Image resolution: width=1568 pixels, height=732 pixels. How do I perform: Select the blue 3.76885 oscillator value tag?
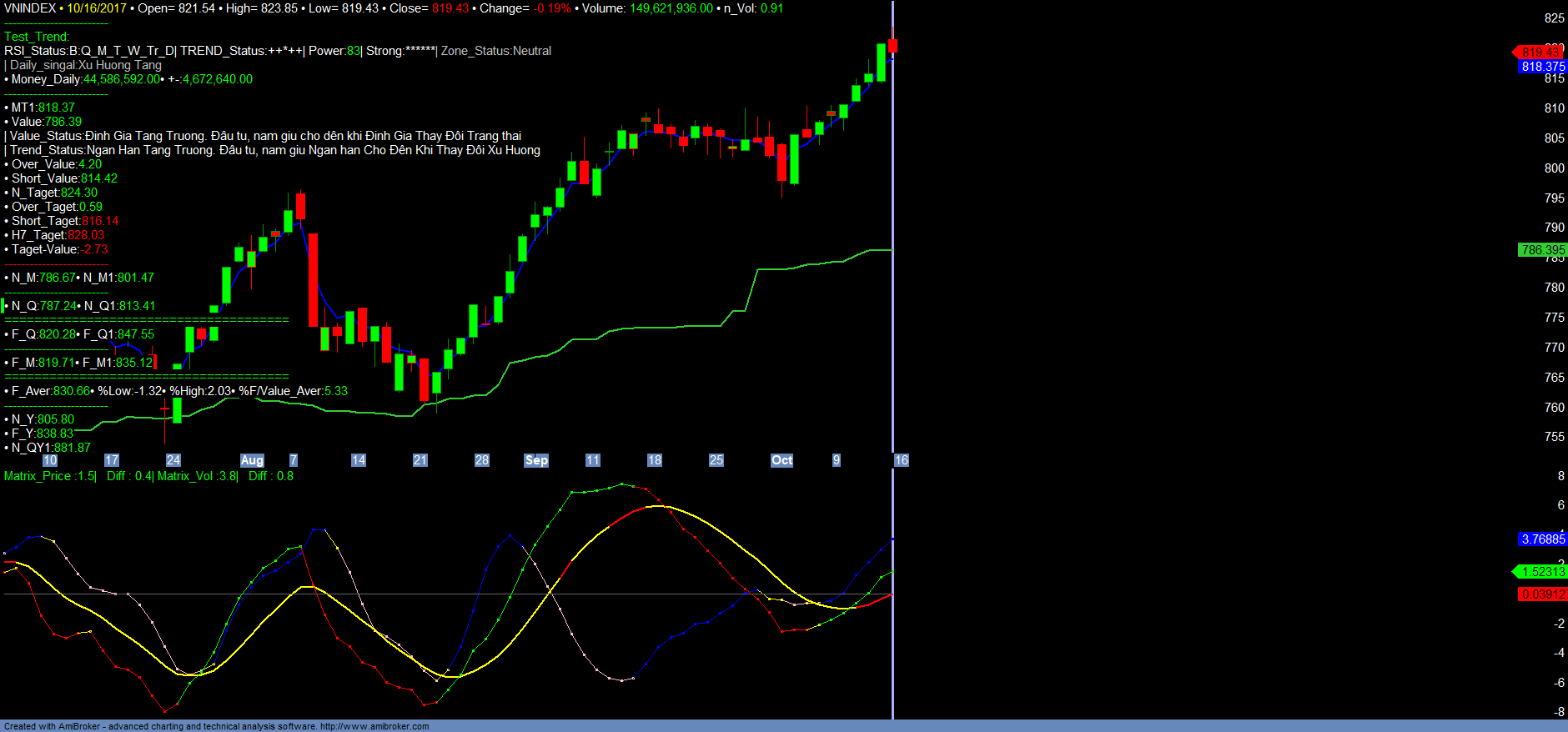tap(1542, 539)
